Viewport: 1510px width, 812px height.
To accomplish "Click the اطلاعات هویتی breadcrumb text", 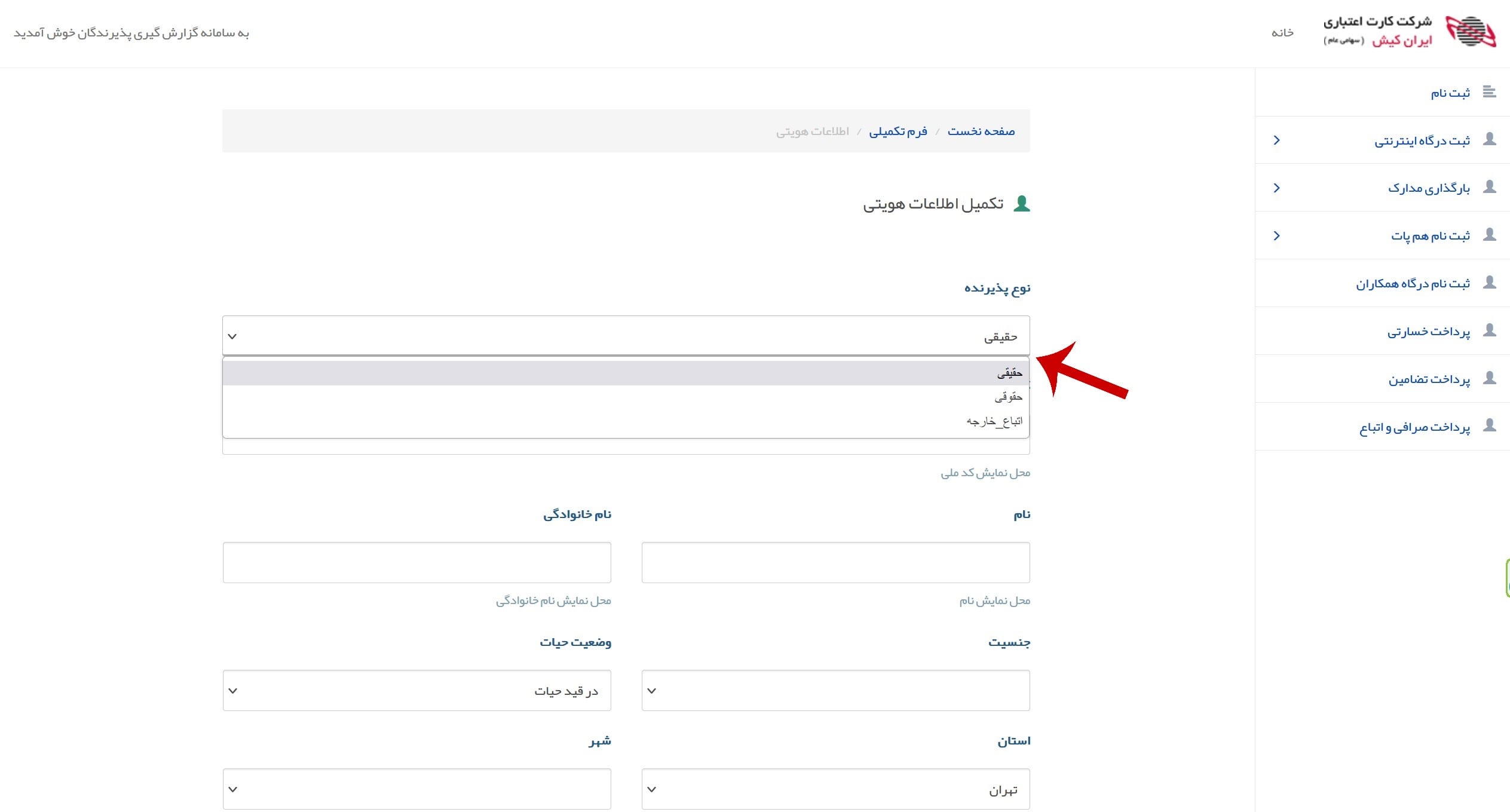I will (x=813, y=131).
